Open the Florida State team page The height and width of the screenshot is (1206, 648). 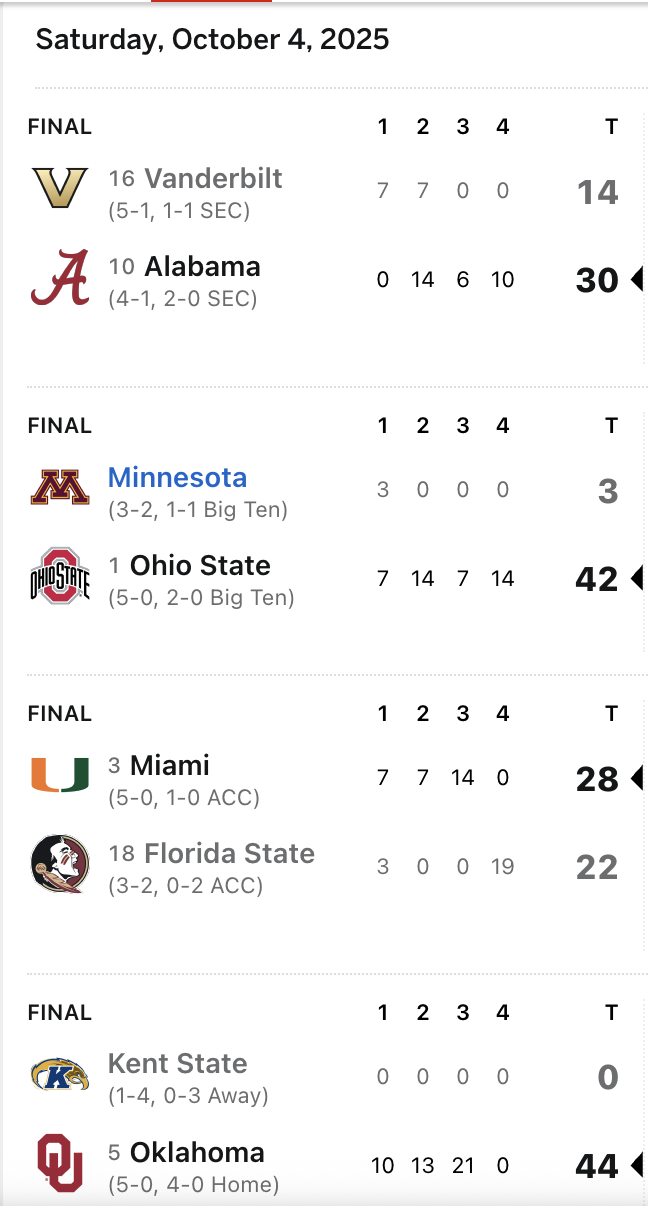click(229, 854)
